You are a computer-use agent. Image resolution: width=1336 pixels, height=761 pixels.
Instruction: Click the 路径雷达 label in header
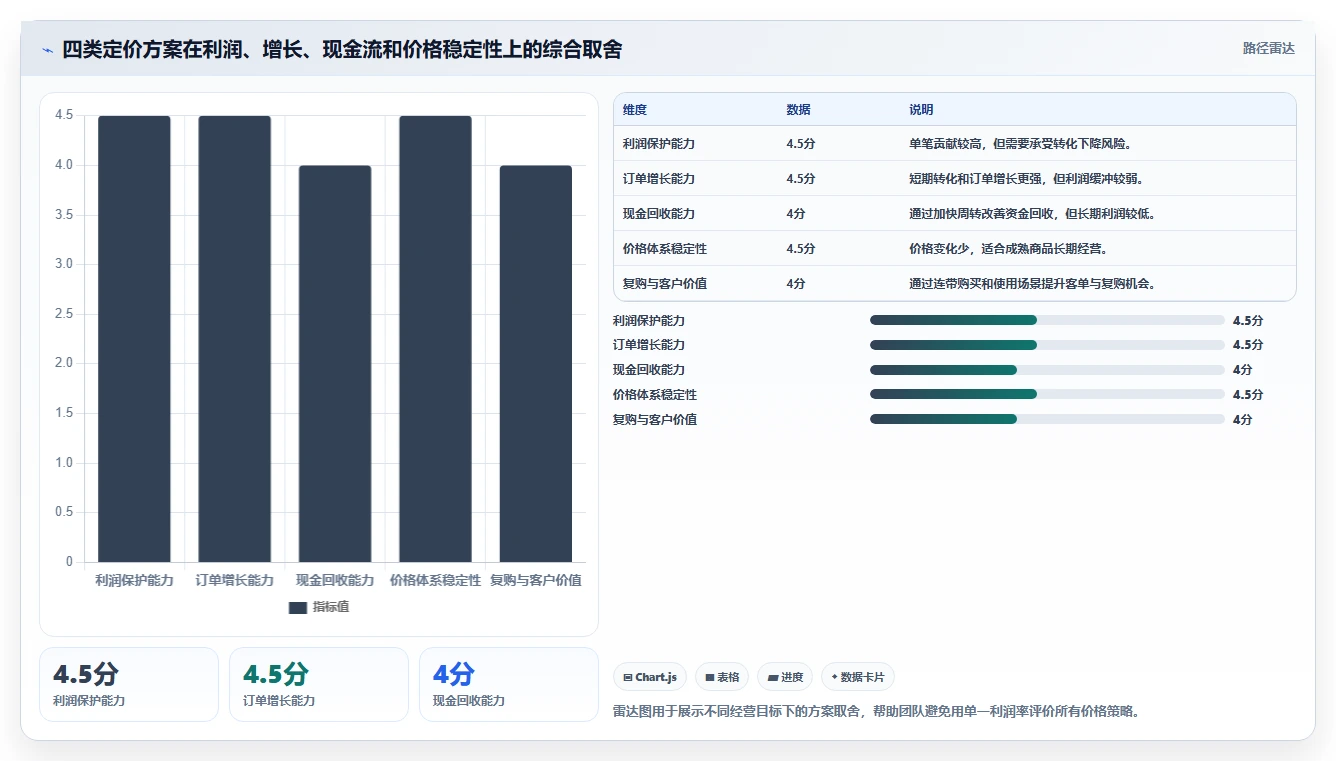click(x=1268, y=48)
